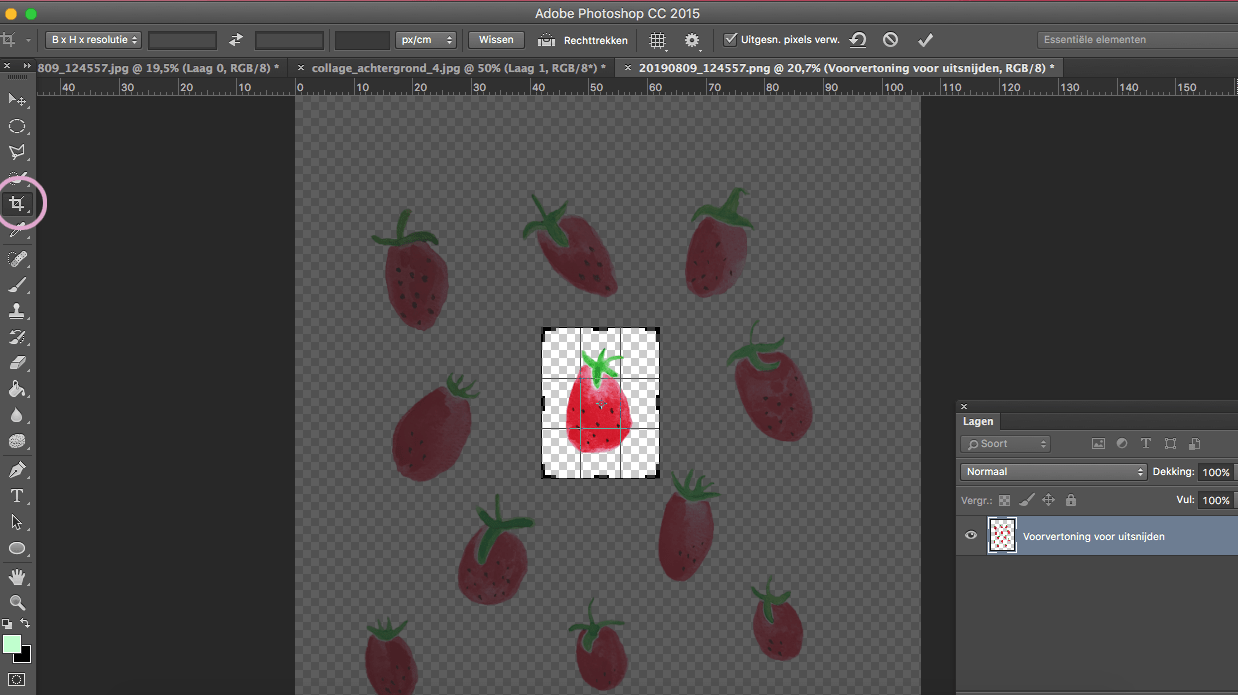Viewport: 1238px width, 695px height.
Task: Activate the Zoom magnifier tool
Action: pyautogui.click(x=17, y=602)
